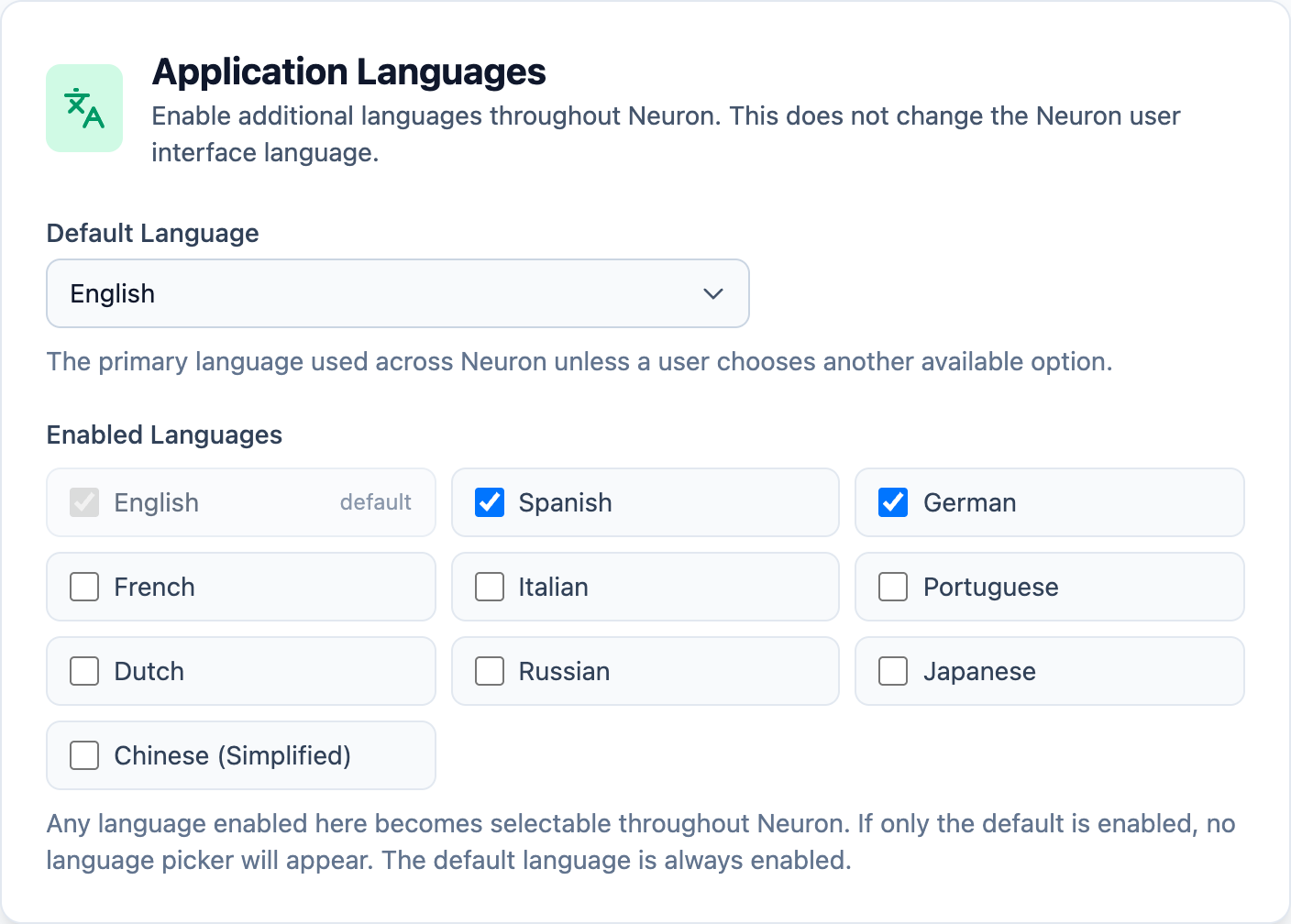Click the "Chinese (Simplified)" label text
This screenshot has width=1291, height=924.
[233, 755]
